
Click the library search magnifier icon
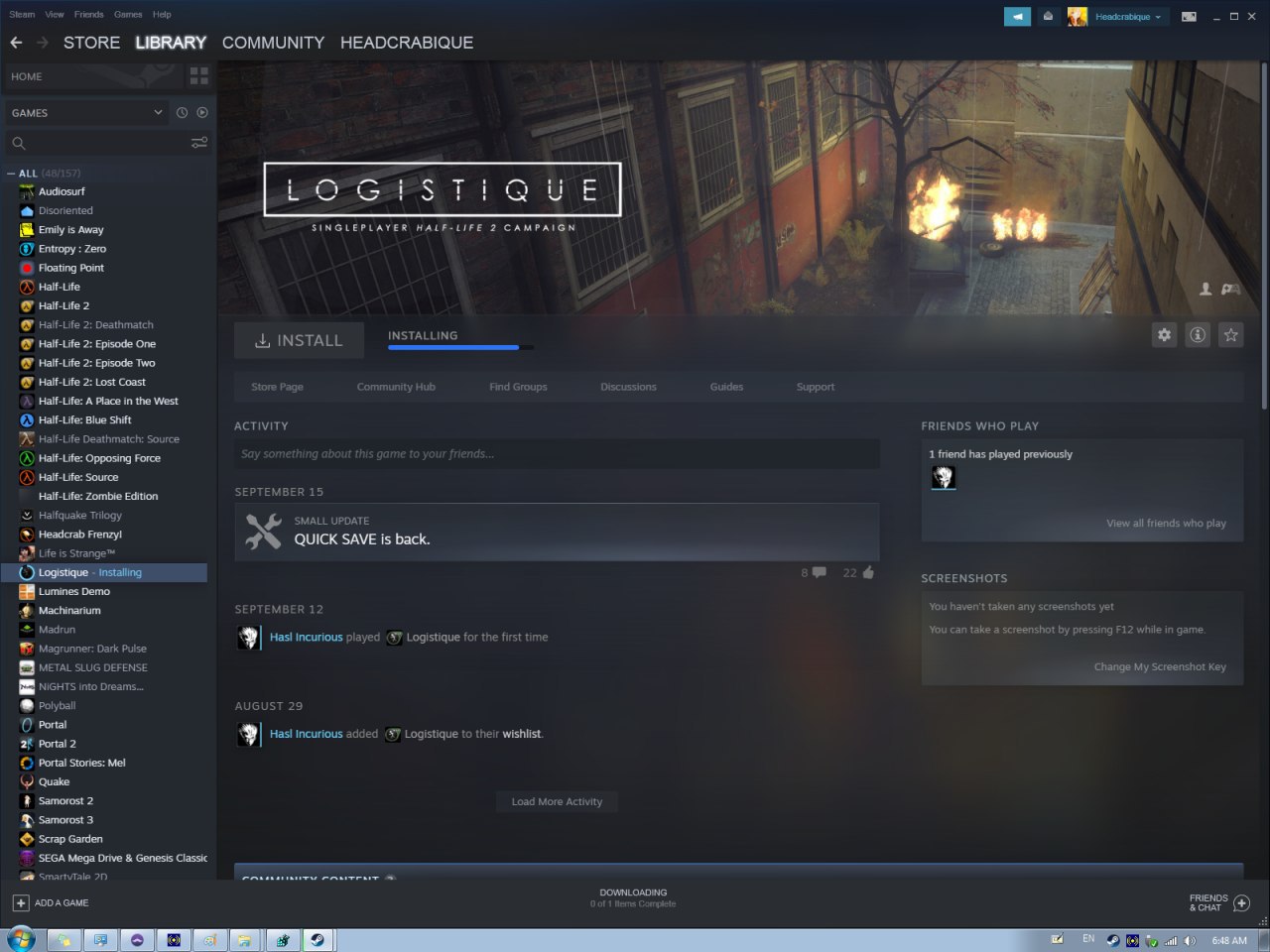(19, 144)
